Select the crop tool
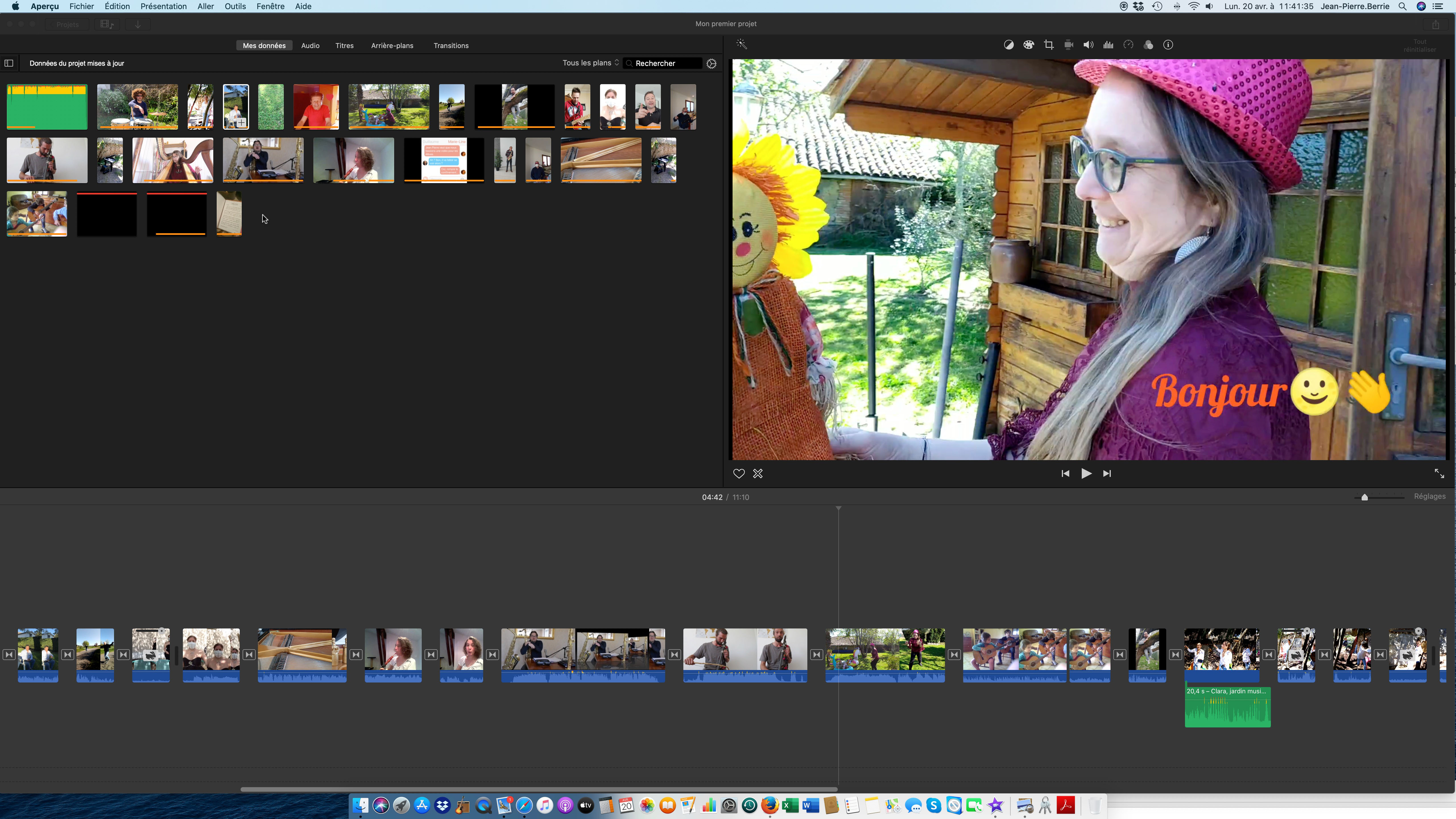 [1048, 45]
